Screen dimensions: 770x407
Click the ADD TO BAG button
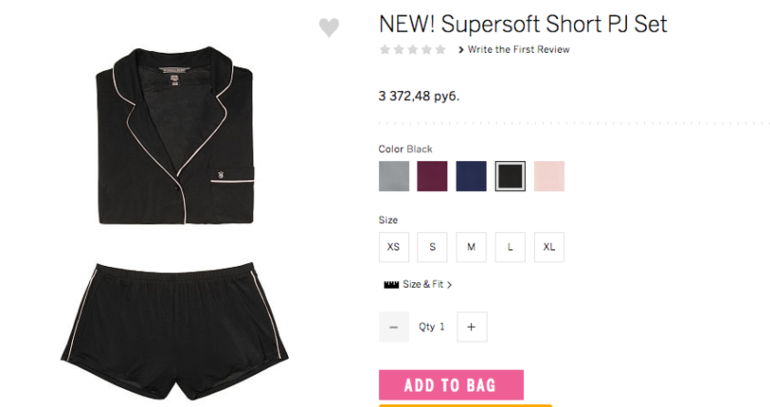coord(451,385)
